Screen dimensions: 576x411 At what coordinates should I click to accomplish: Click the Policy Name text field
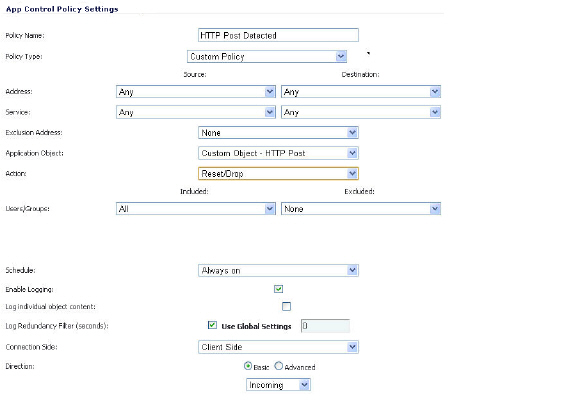click(x=278, y=35)
